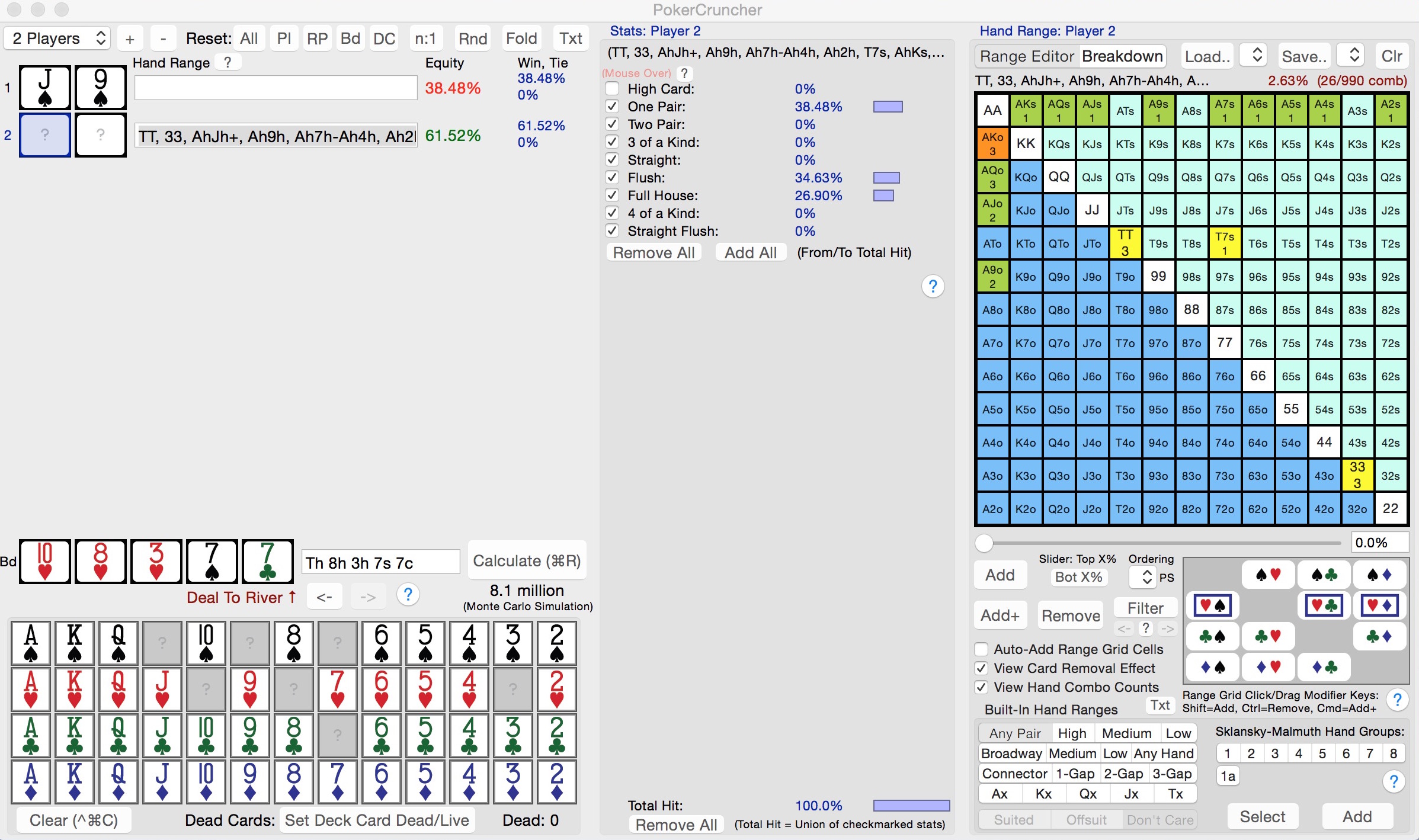Image resolution: width=1419 pixels, height=840 pixels.
Task: Select Player 2's first unknown card slot
Action: pos(45,134)
